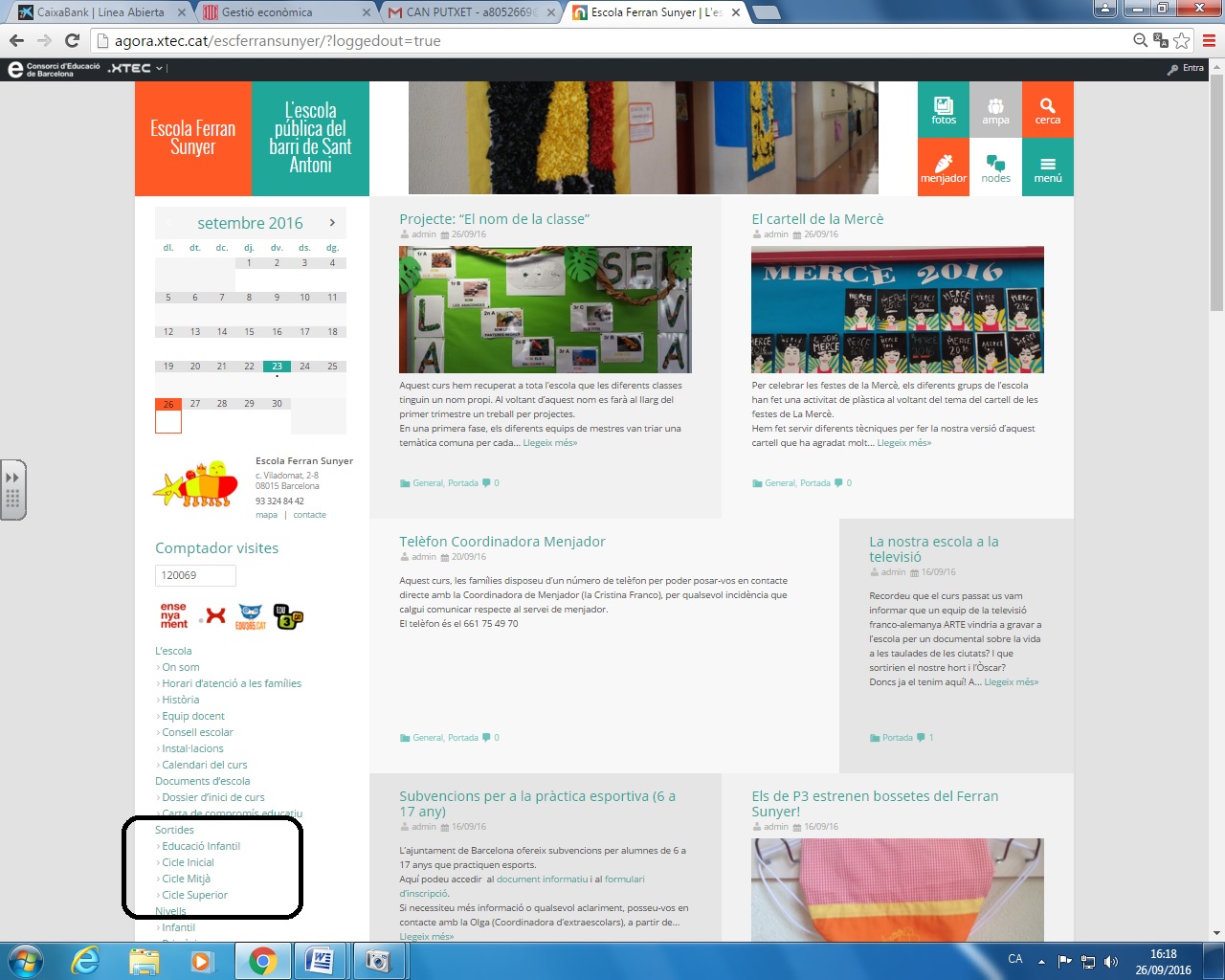Open Chrome's main menu button
1225x980 pixels.
pyautogui.click(x=1209, y=40)
